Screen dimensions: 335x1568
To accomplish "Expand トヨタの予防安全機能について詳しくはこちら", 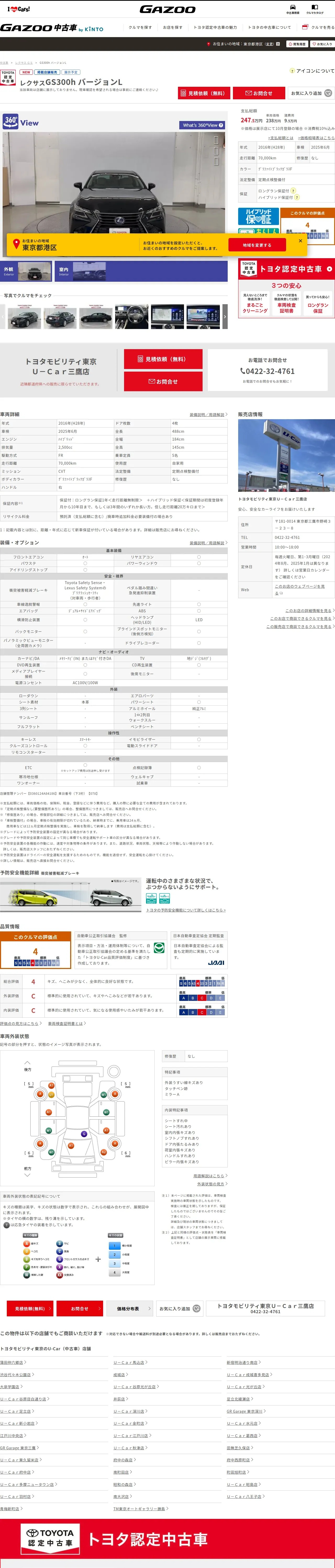I will [x=186, y=910].
